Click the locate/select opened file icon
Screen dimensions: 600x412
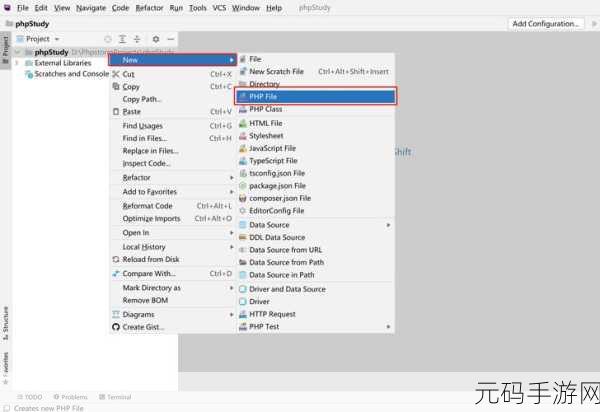click(x=108, y=39)
